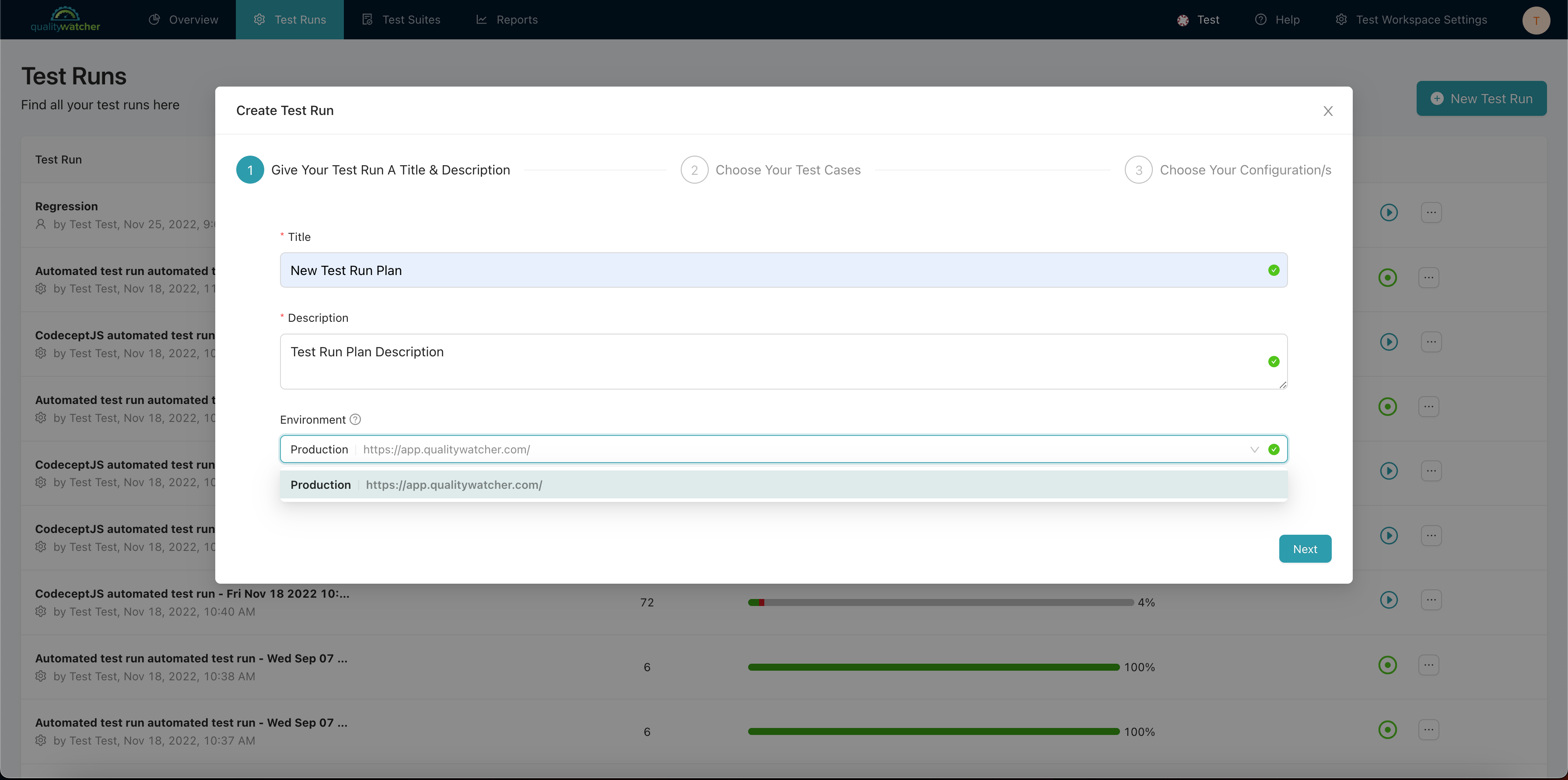Open more options for 10:40 AM CodeceptJS run

click(1431, 600)
